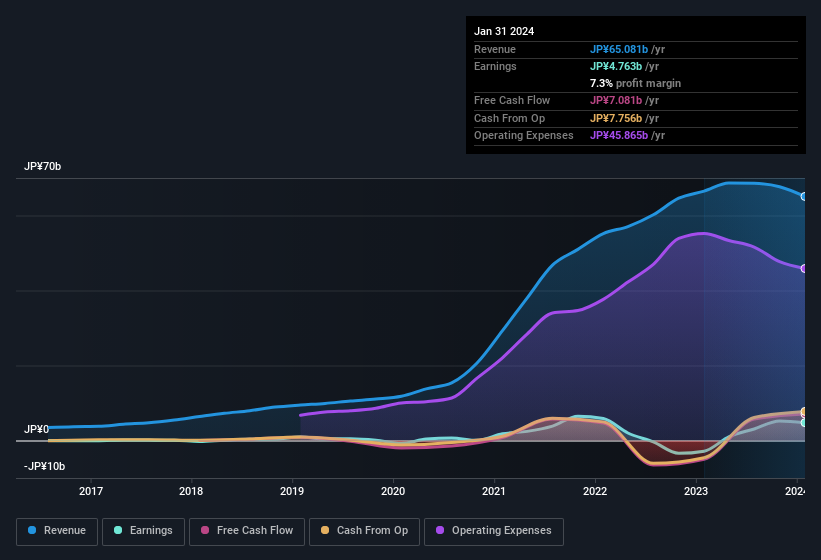Toggle the Free Cash Flow legend button
821x560 pixels.
pos(247,532)
